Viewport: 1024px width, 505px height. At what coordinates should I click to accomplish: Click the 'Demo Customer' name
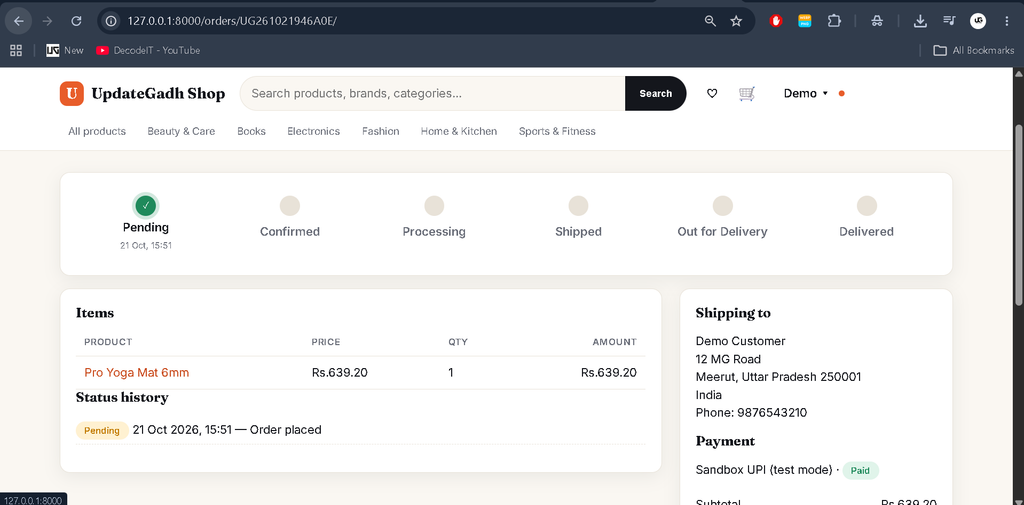[x=741, y=341]
